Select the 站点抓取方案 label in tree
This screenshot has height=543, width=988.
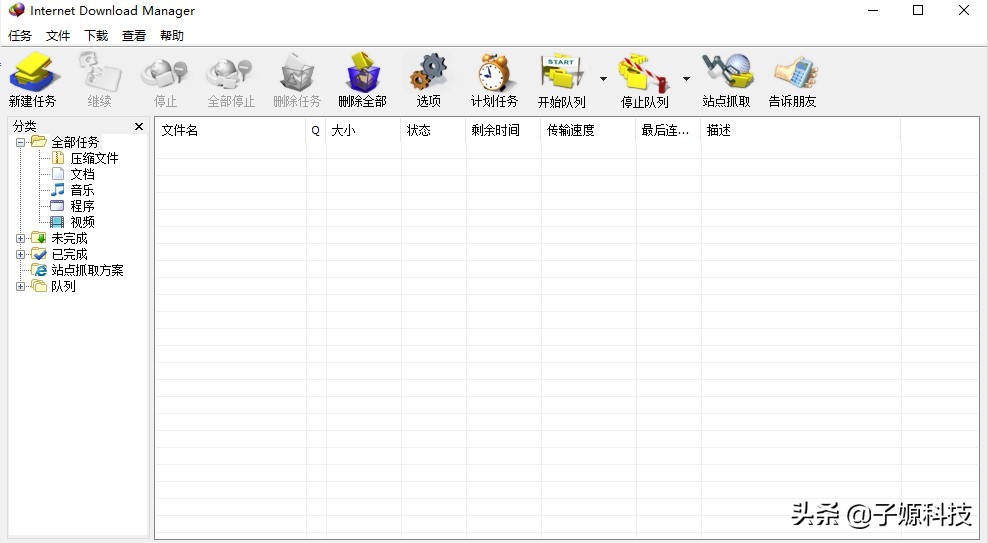[88, 270]
